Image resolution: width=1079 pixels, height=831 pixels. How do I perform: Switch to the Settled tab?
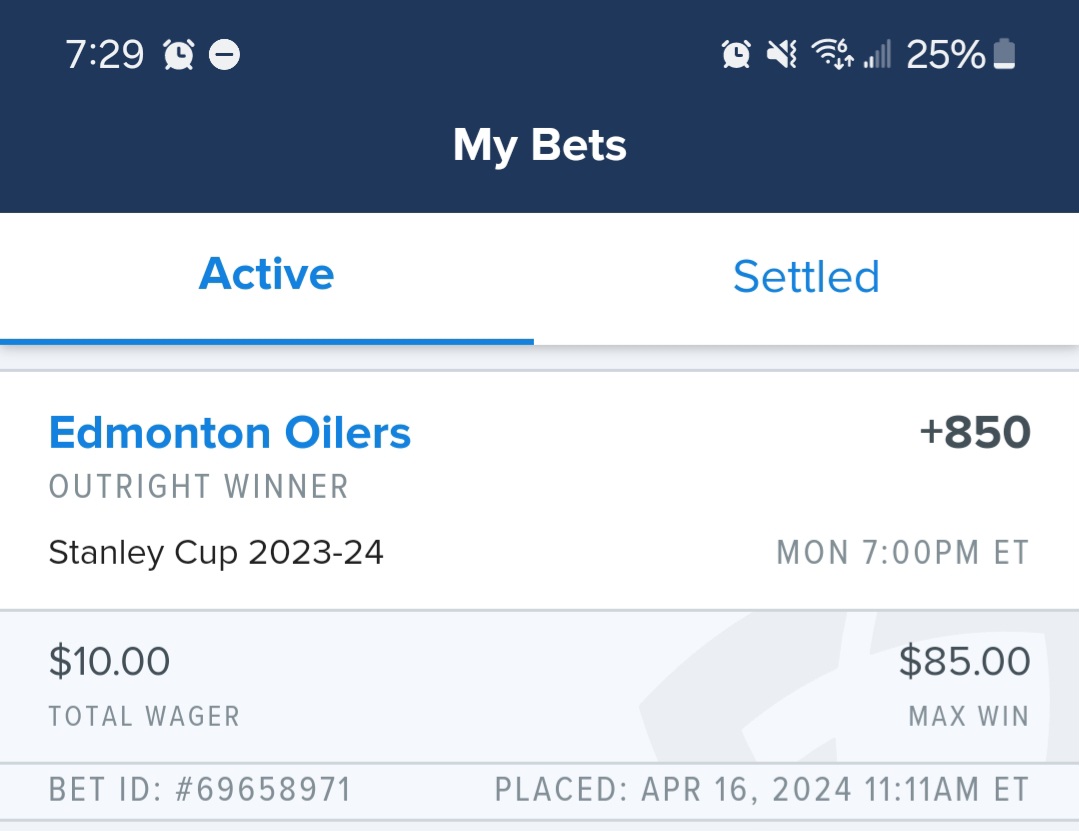(x=806, y=277)
